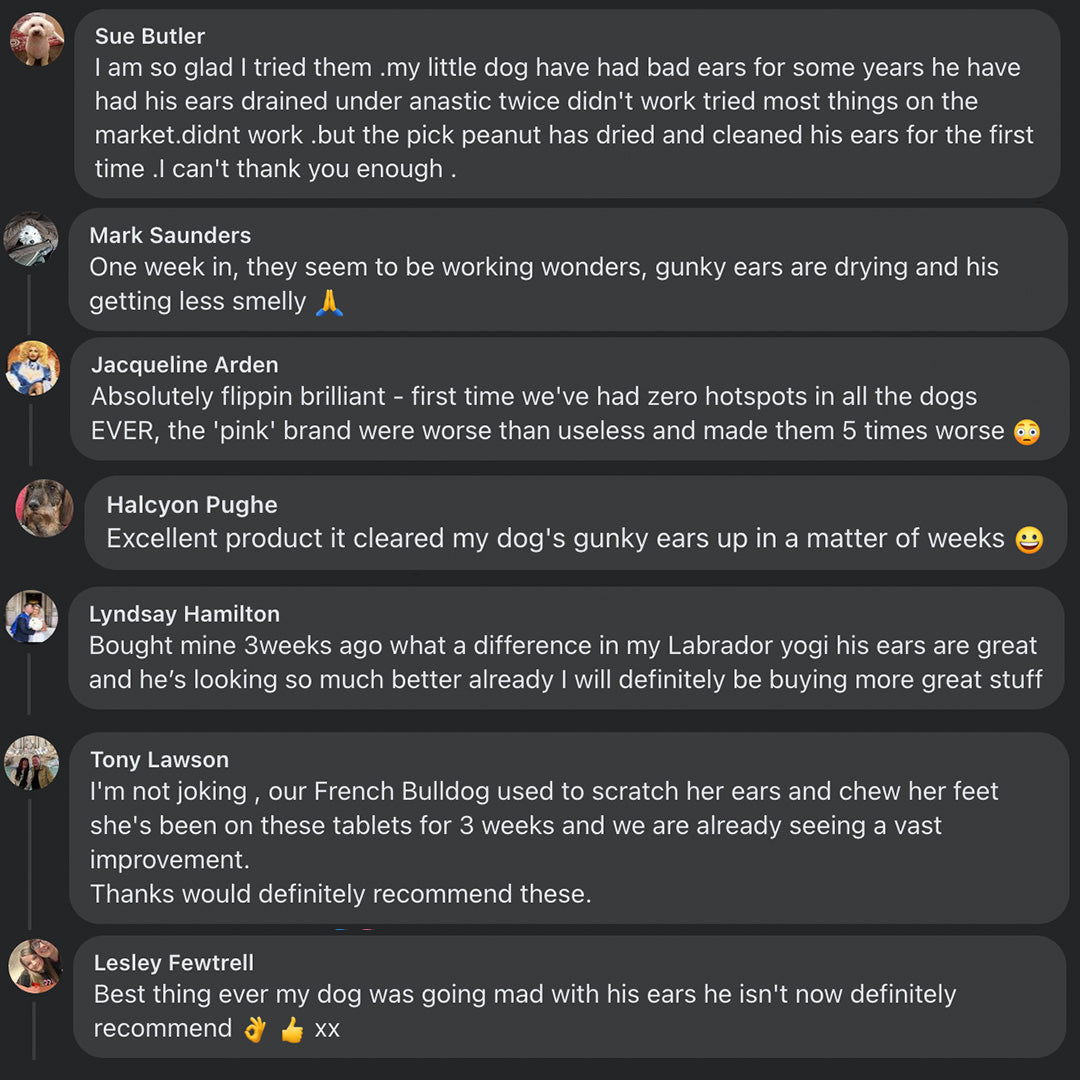Click the Tony Lawson name
This screenshot has height=1080, width=1080.
tap(159, 760)
